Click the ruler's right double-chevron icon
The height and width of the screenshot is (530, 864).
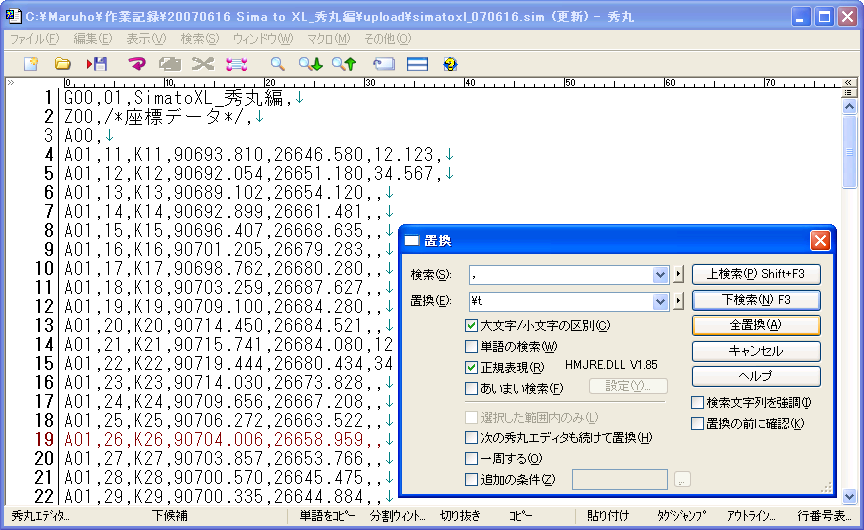[848, 83]
